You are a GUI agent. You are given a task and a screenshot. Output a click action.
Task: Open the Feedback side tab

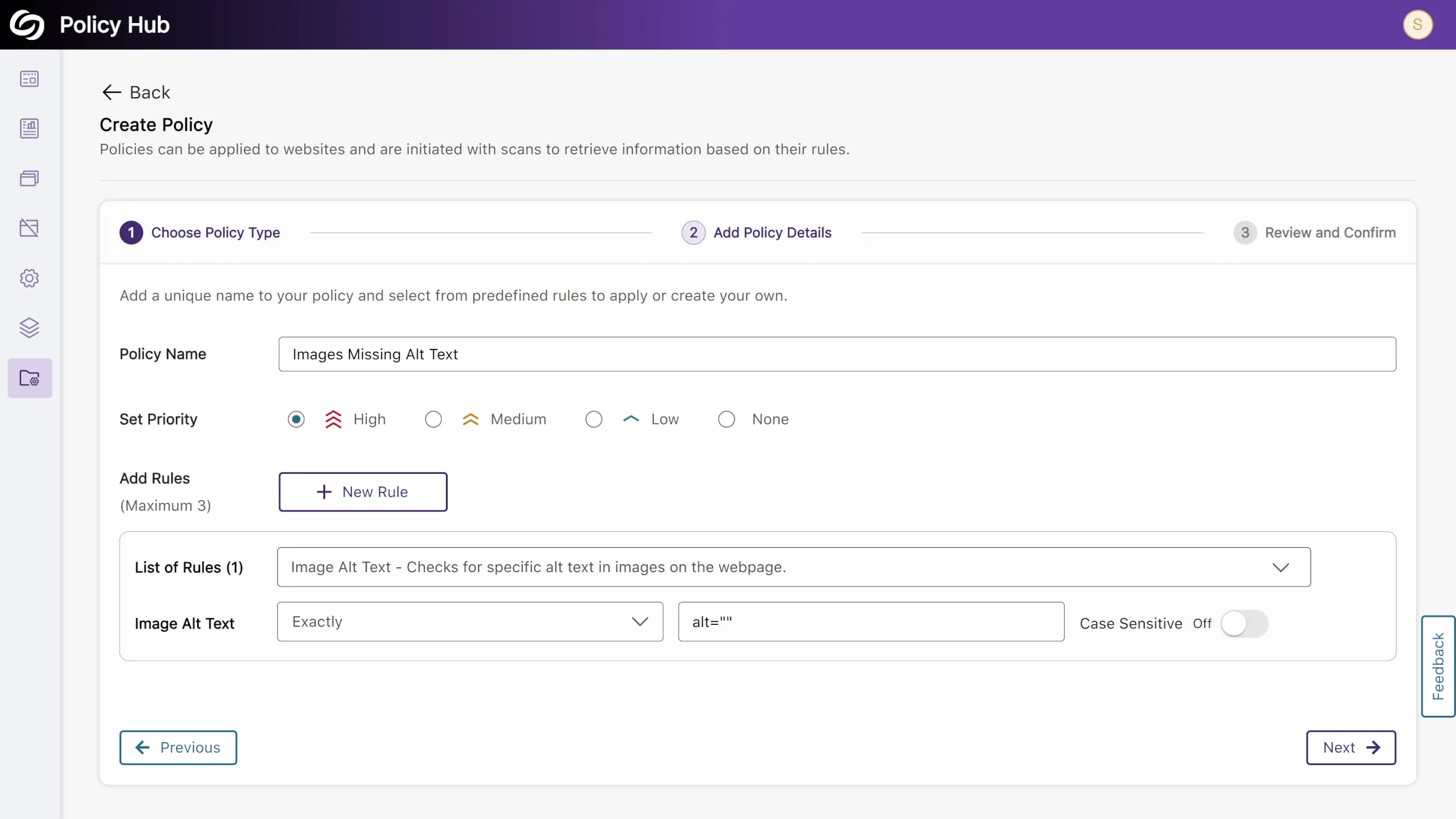(1438, 666)
